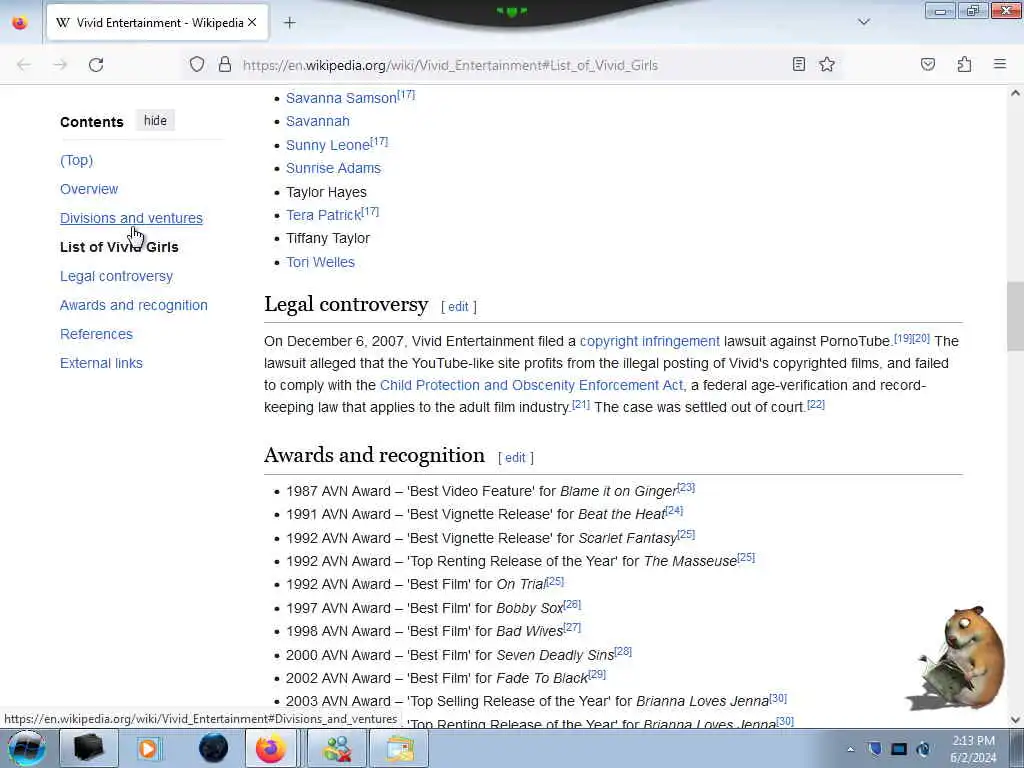1024x768 pixels.
Task: Open the Savannah article link
Action: click(317, 121)
